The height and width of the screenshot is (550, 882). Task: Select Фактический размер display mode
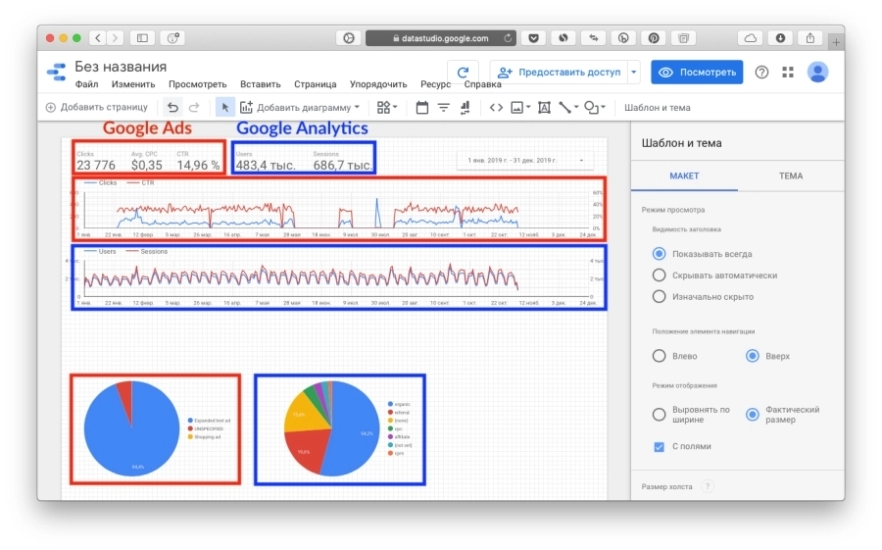[x=752, y=414]
